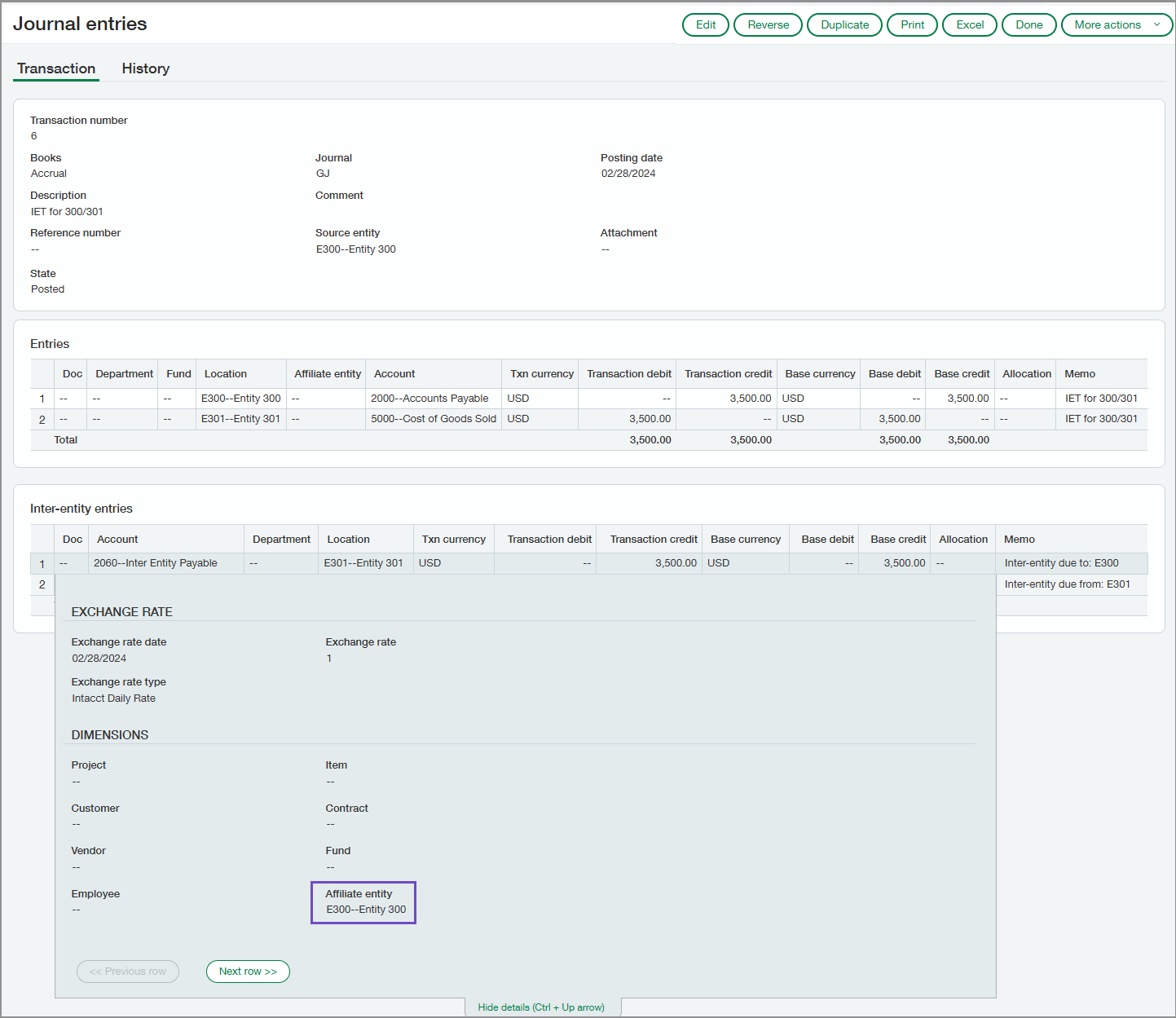Click the Edit button
The width and height of the screenshot is (1176, 1018).
[704, 24]
